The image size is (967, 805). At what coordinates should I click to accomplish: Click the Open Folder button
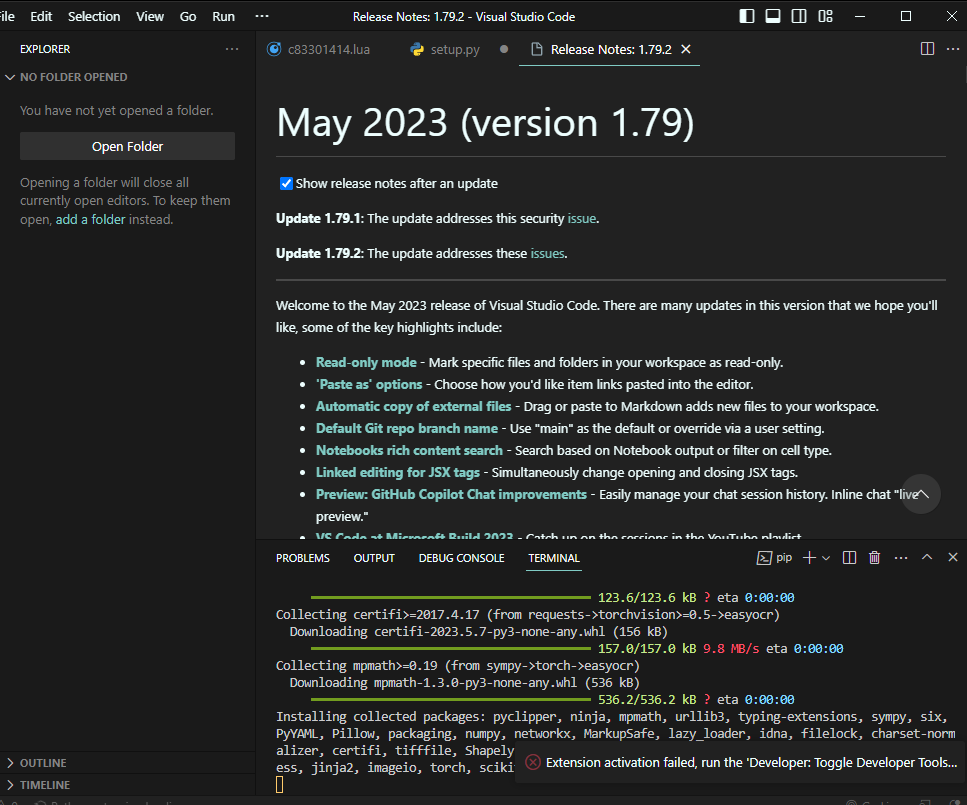click(127, 146)
